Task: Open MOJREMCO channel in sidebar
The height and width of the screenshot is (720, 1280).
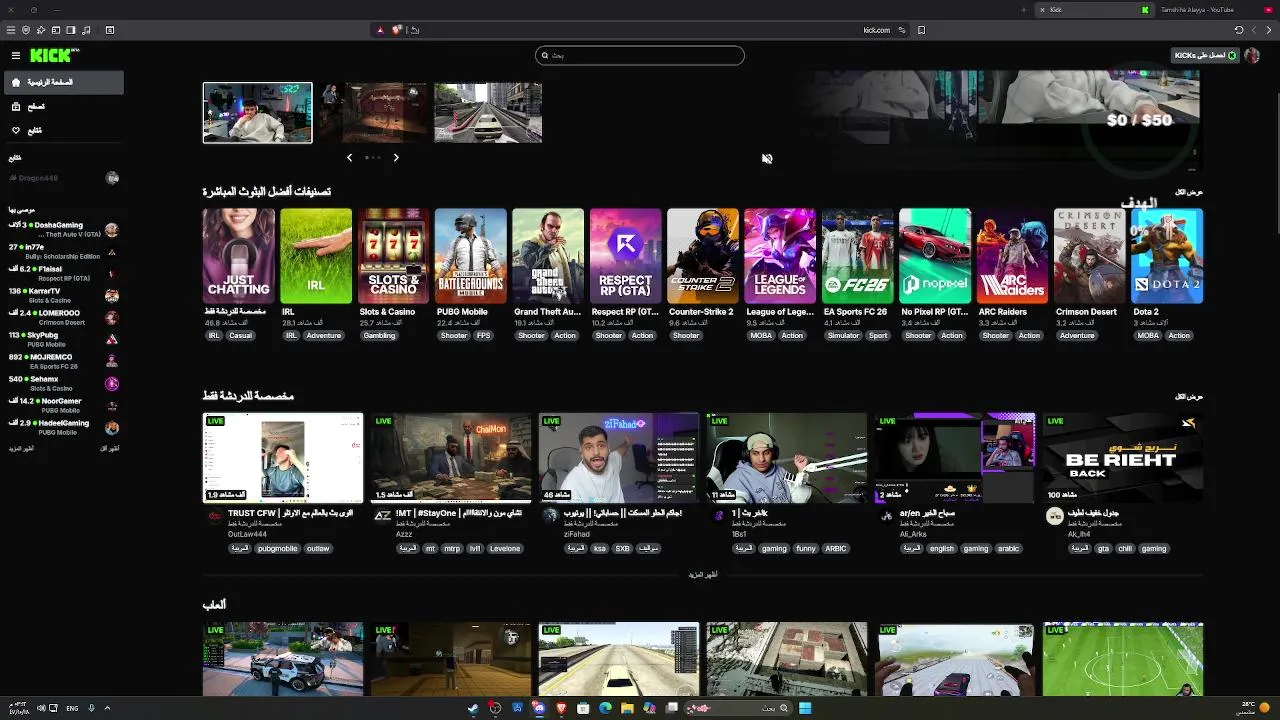Action: [63, 362]
